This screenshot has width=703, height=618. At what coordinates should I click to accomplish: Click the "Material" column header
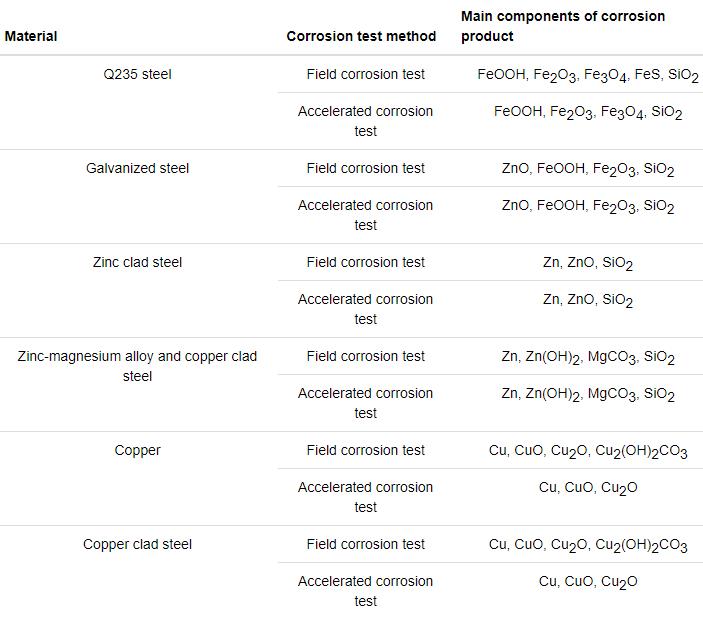pyautogui.click(x=31, y=36)
